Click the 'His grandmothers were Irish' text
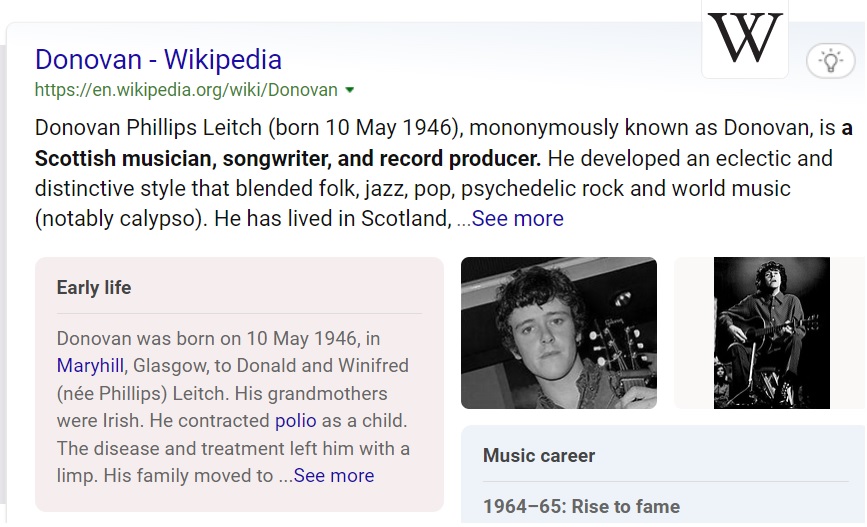Image resolution: width=867 pixels, height=527 pixels. point(221,394)
